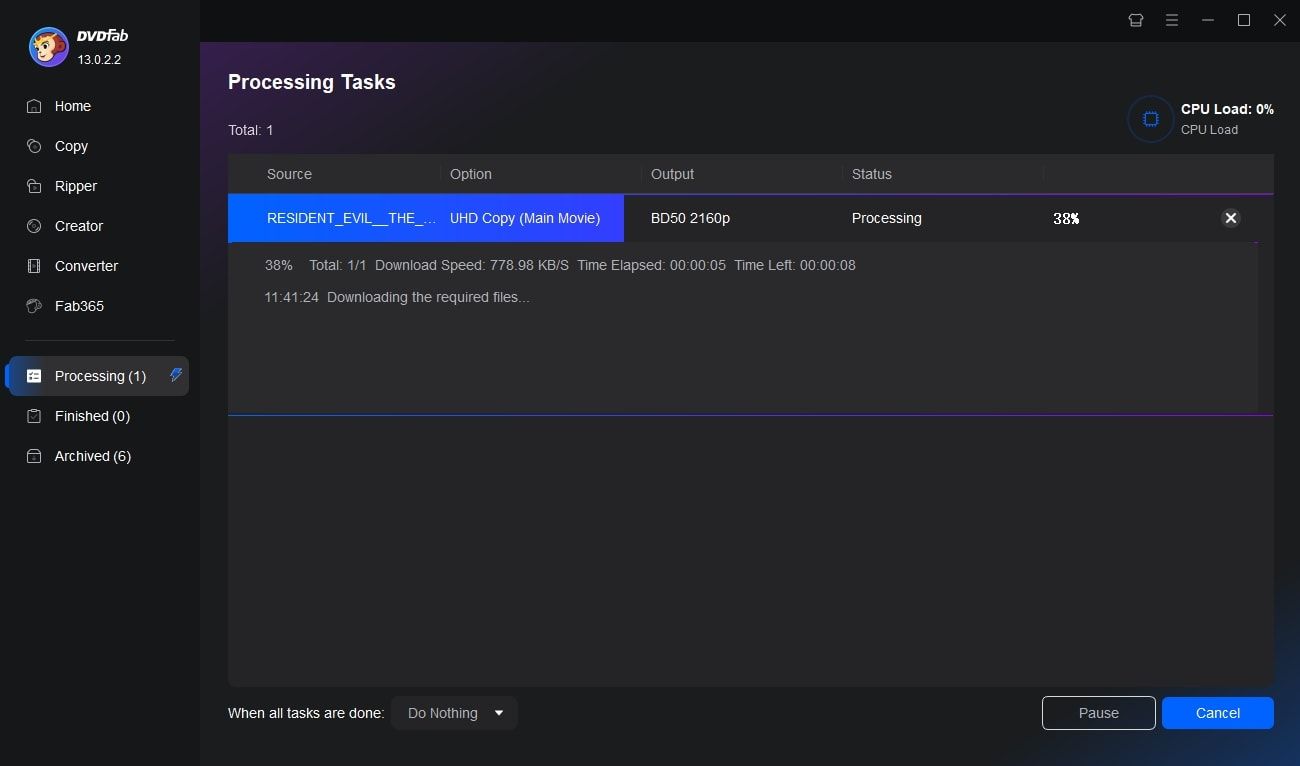
Task: Click the Home house icon
Action: (x=34, y=106)
